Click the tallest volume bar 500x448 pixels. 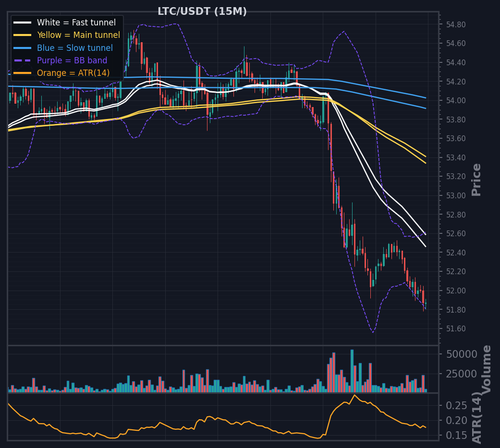(x=352, y=371)
